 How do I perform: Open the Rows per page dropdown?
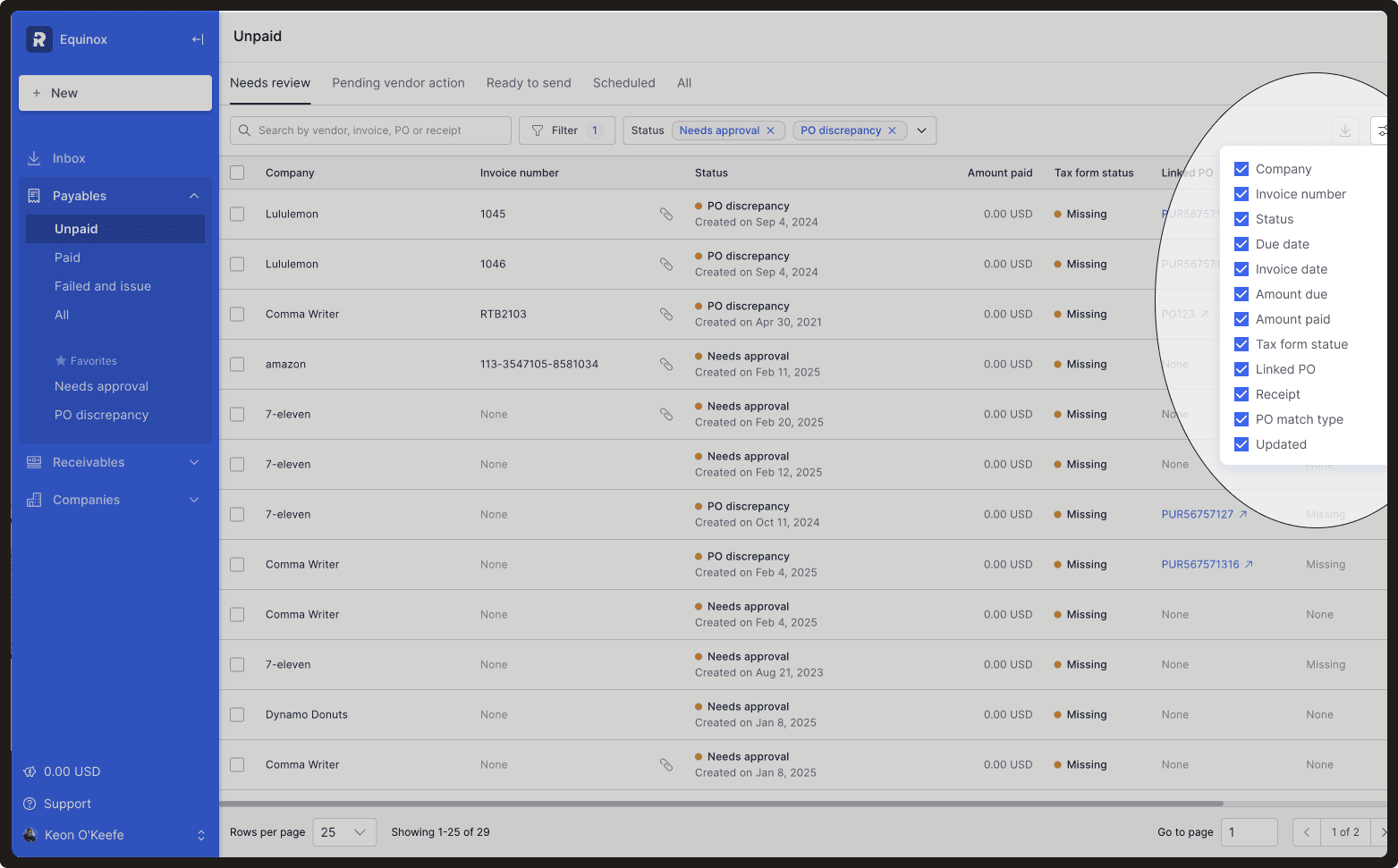[x=343, y=832]
